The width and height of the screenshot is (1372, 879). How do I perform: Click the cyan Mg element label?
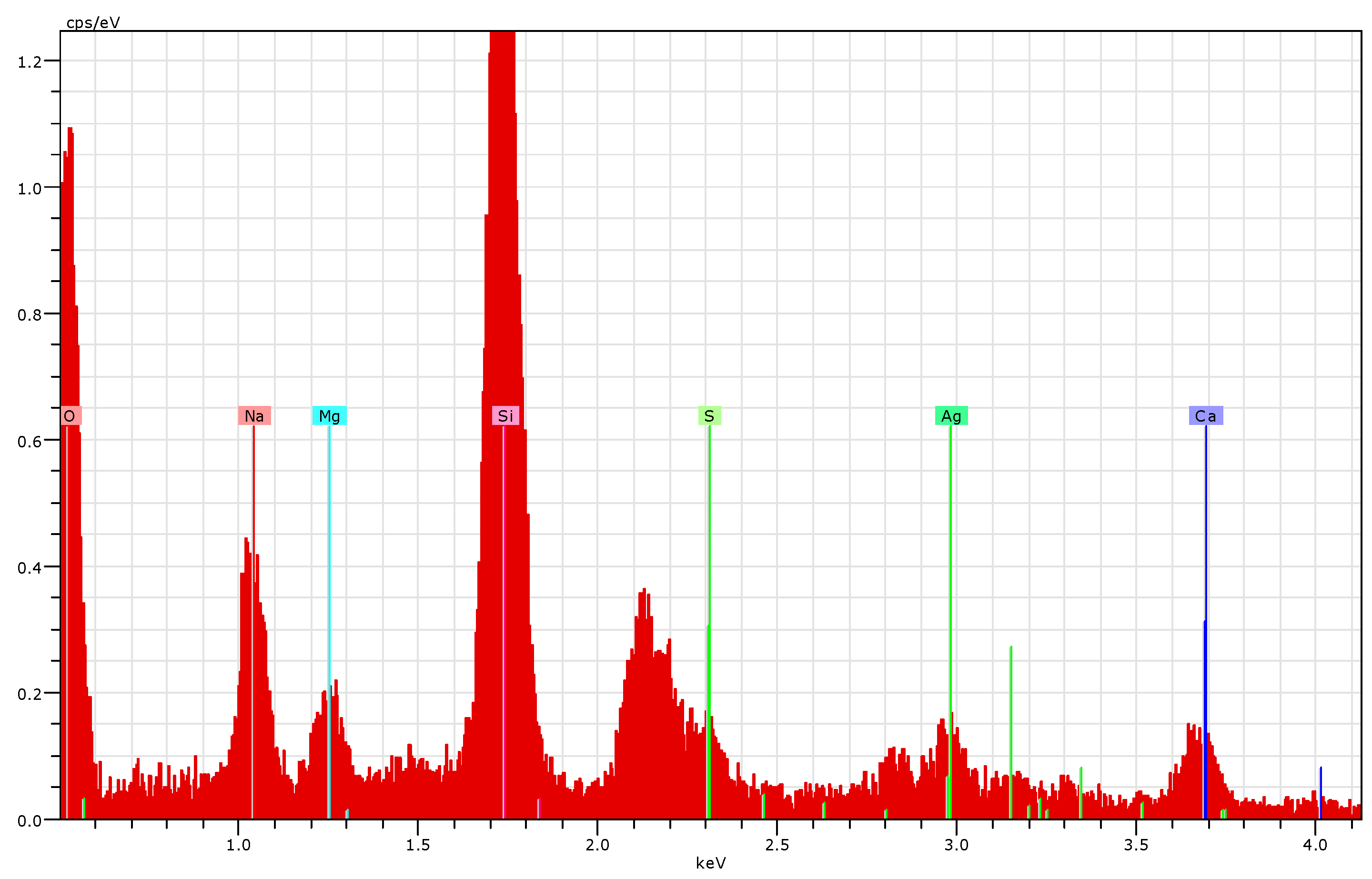pos(329,416)
